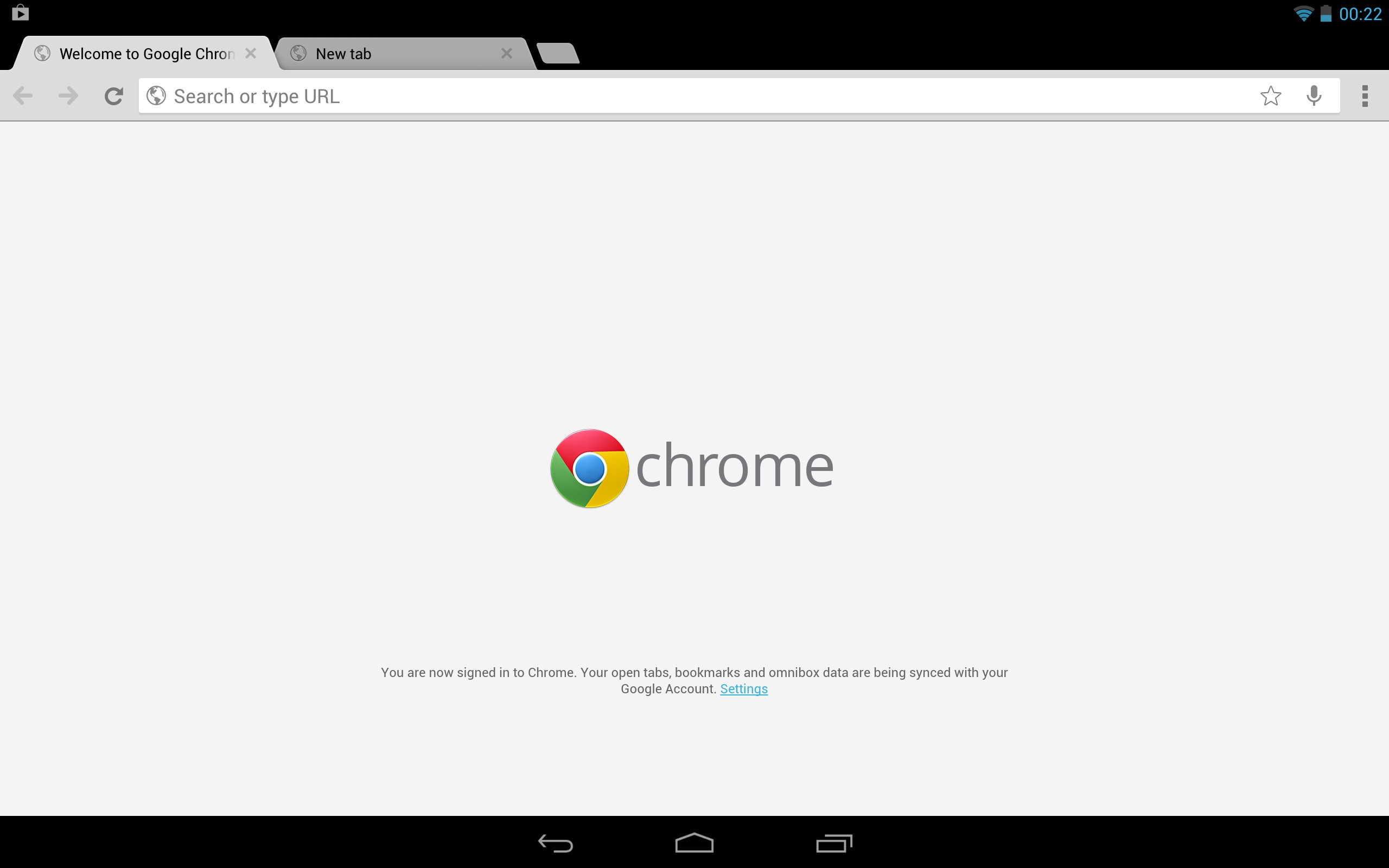Click the Back button in Android nav bar
Image resolution: width=1389 pixels, height=868 pixels.
(x=556, y=844)
